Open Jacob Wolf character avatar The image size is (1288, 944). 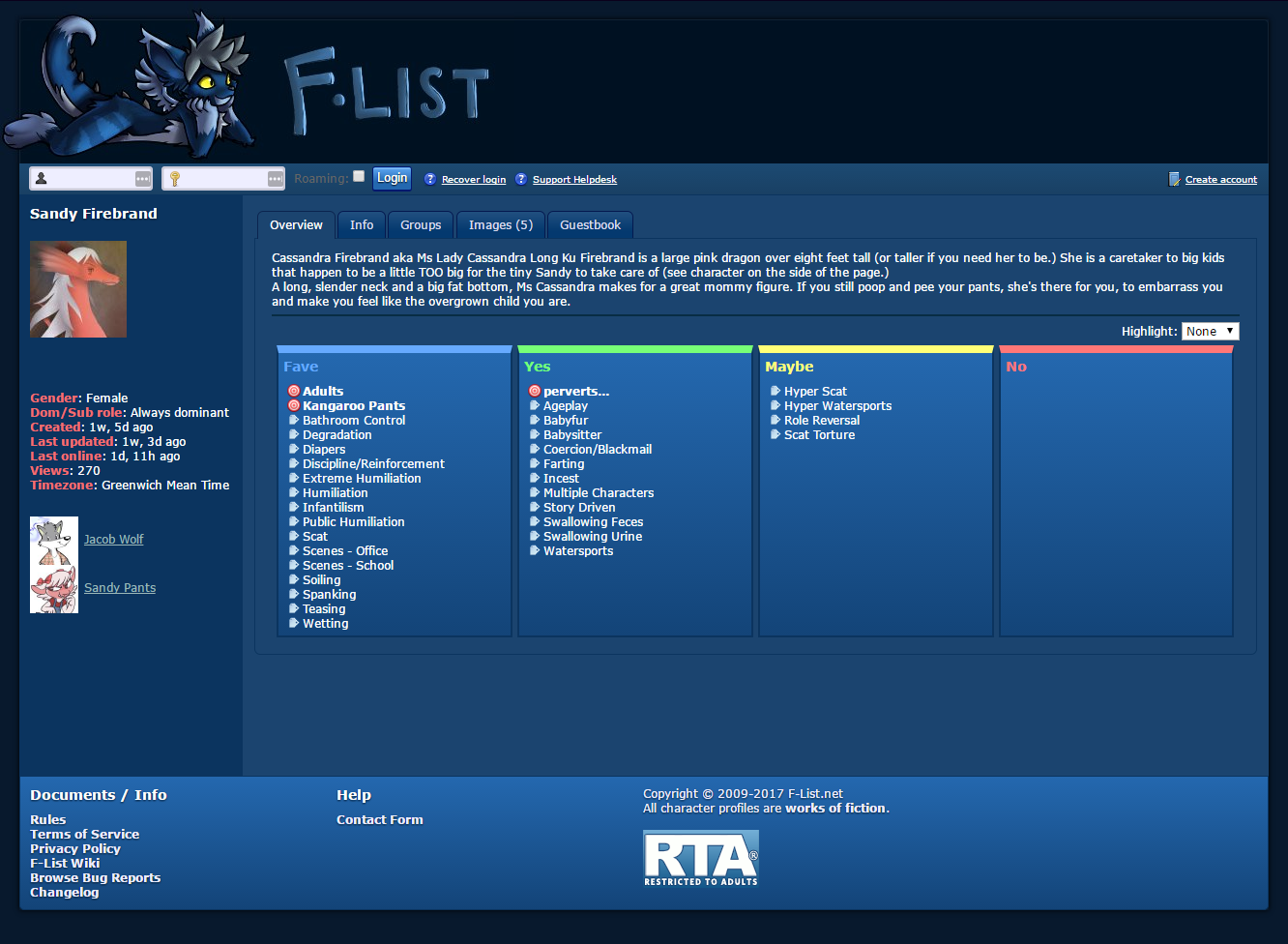54,541
